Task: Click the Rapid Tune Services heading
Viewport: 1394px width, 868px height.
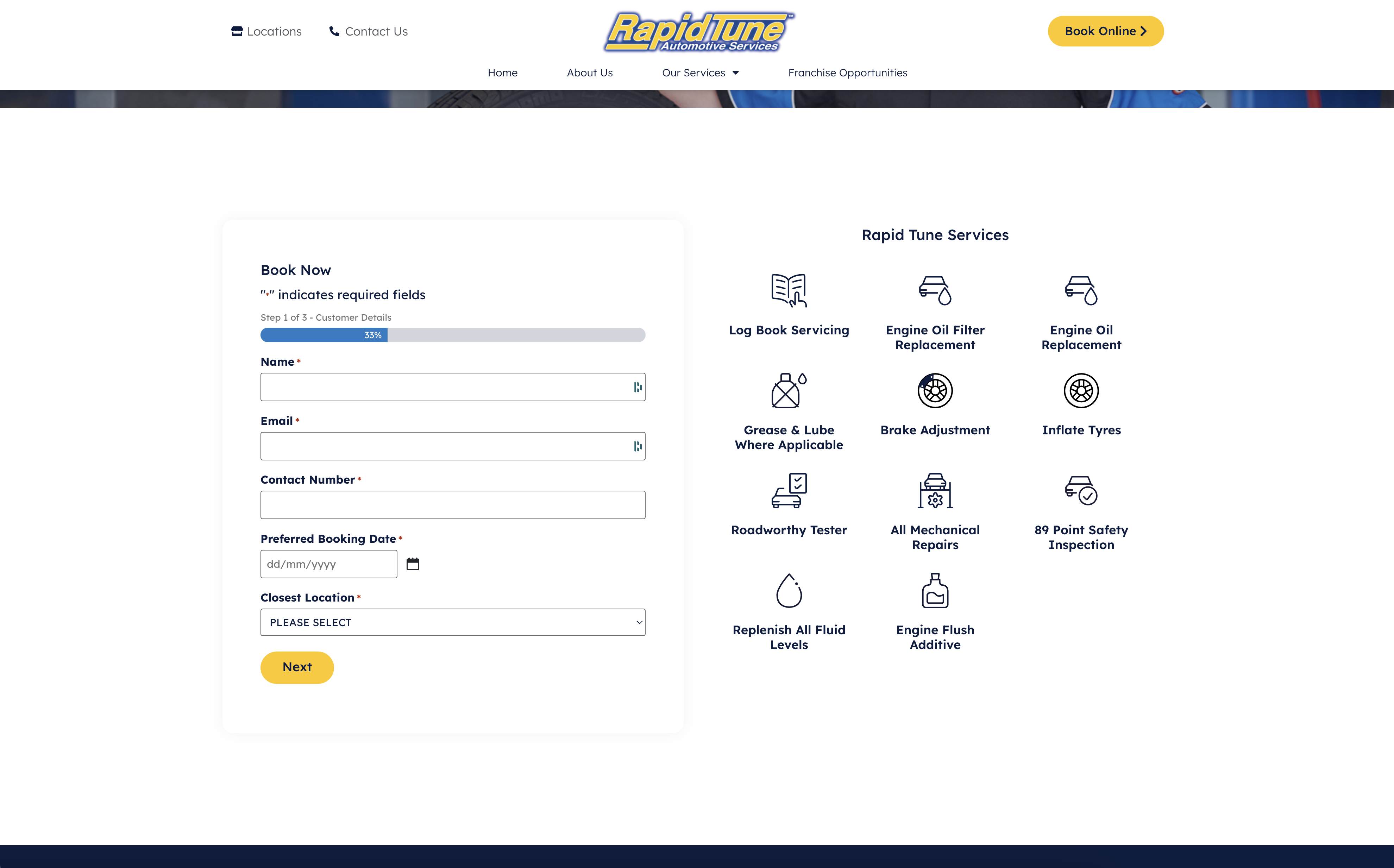Action: pyautogui.click(x=935, y=235)
